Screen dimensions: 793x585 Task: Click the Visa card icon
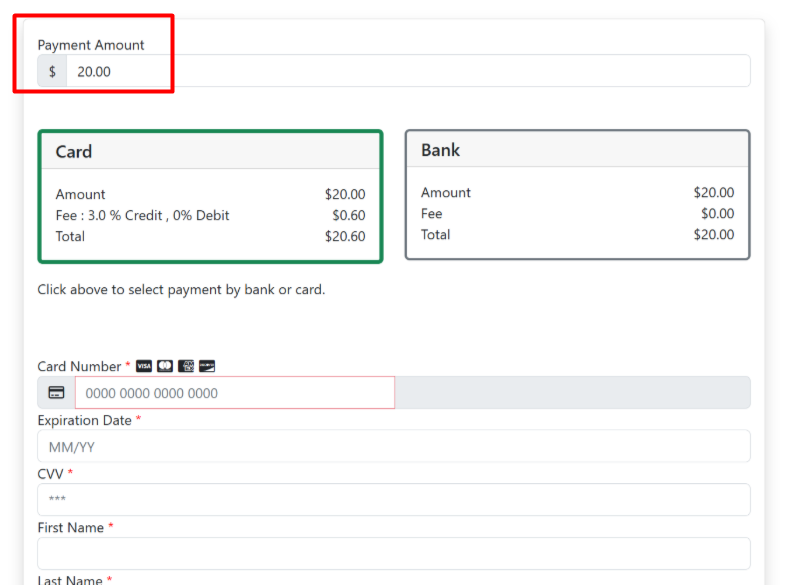tap(144, 366)
